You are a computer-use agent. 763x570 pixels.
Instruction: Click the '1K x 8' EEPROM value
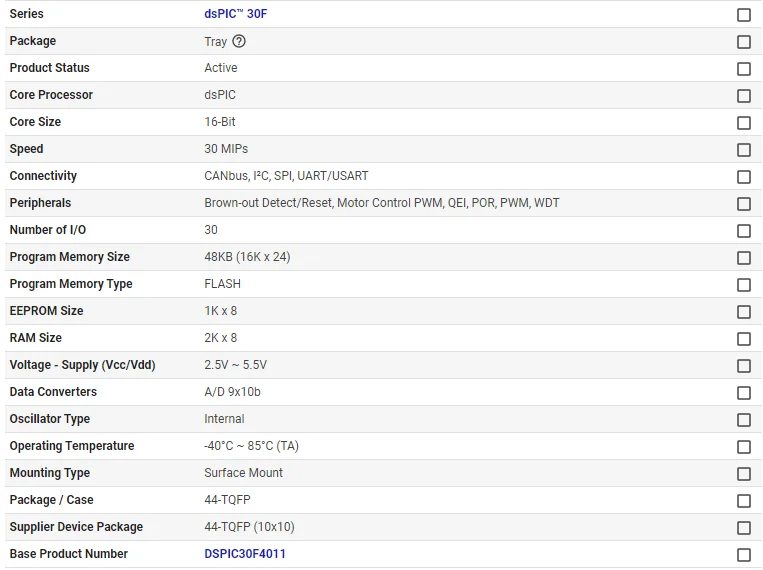coord(220,311)
